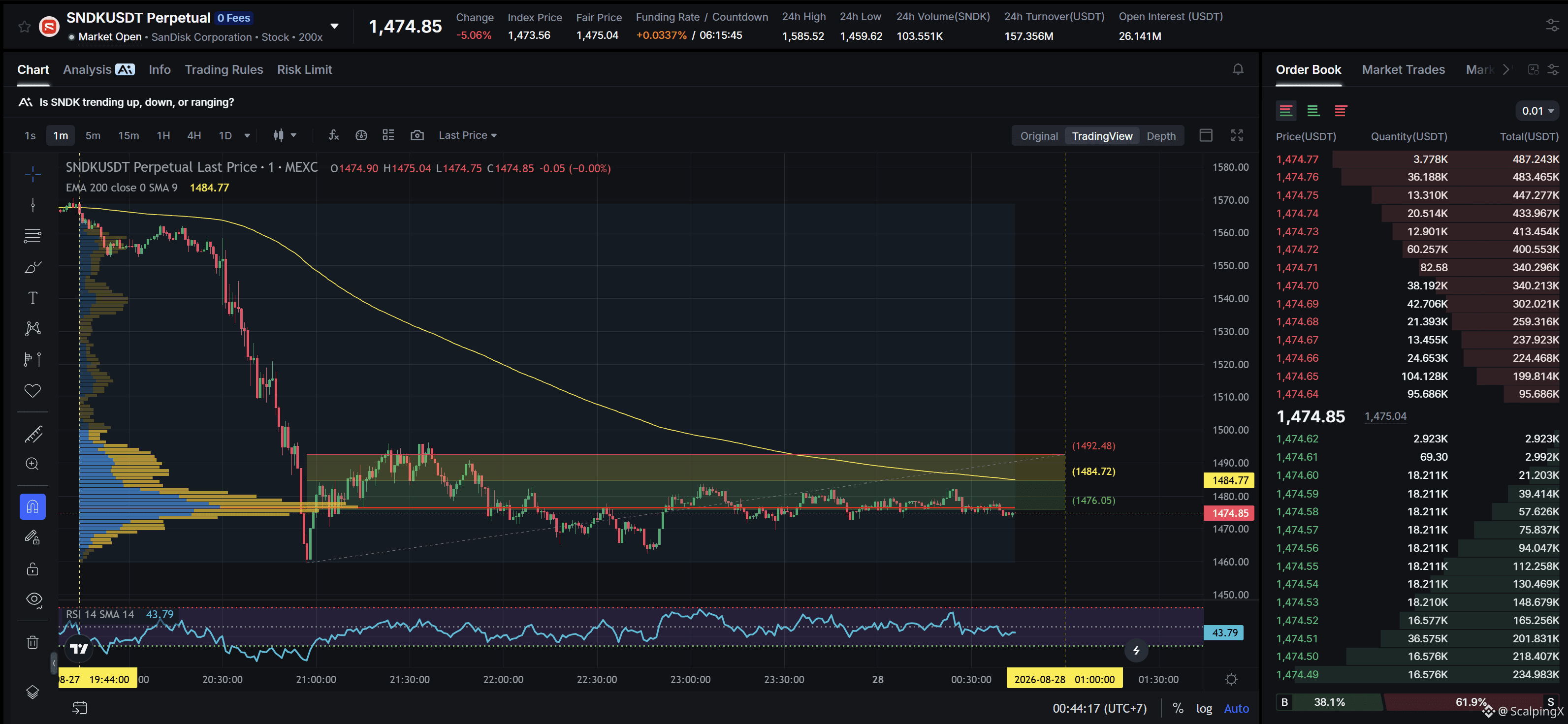This screenshot has height=724, width=1568.
Task: Open price alert bell icon
Action: [1238, 69]
